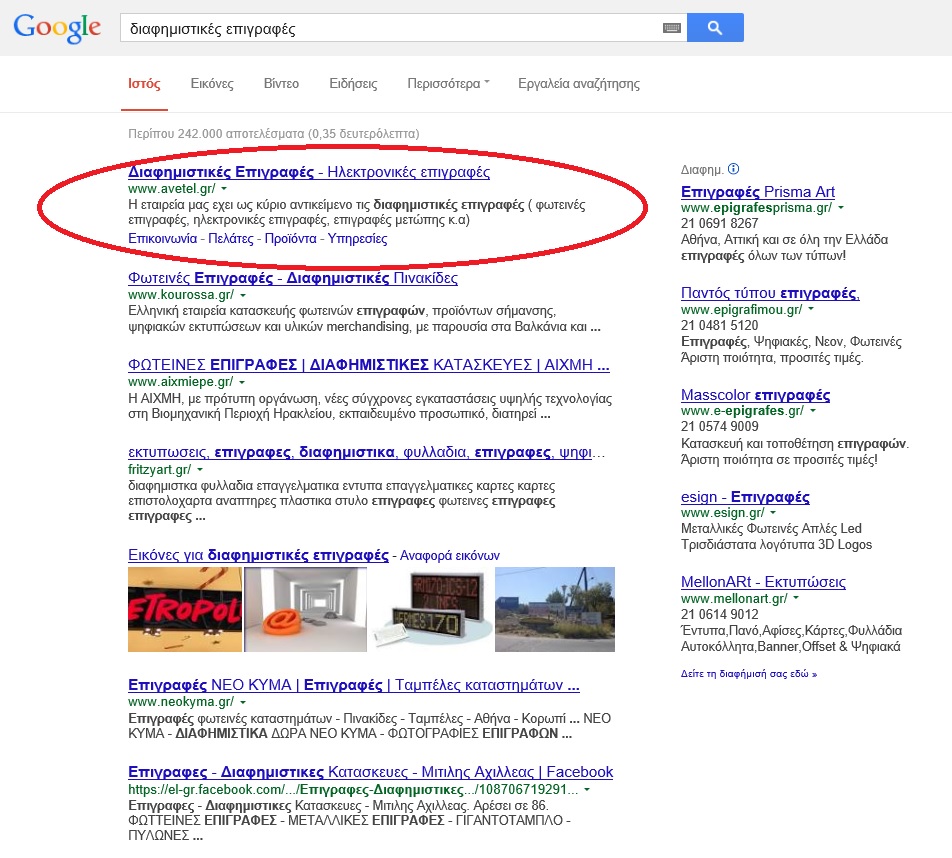Switch to the Βίντεο tab
The image size is (952, 858).
click(281, 84)
